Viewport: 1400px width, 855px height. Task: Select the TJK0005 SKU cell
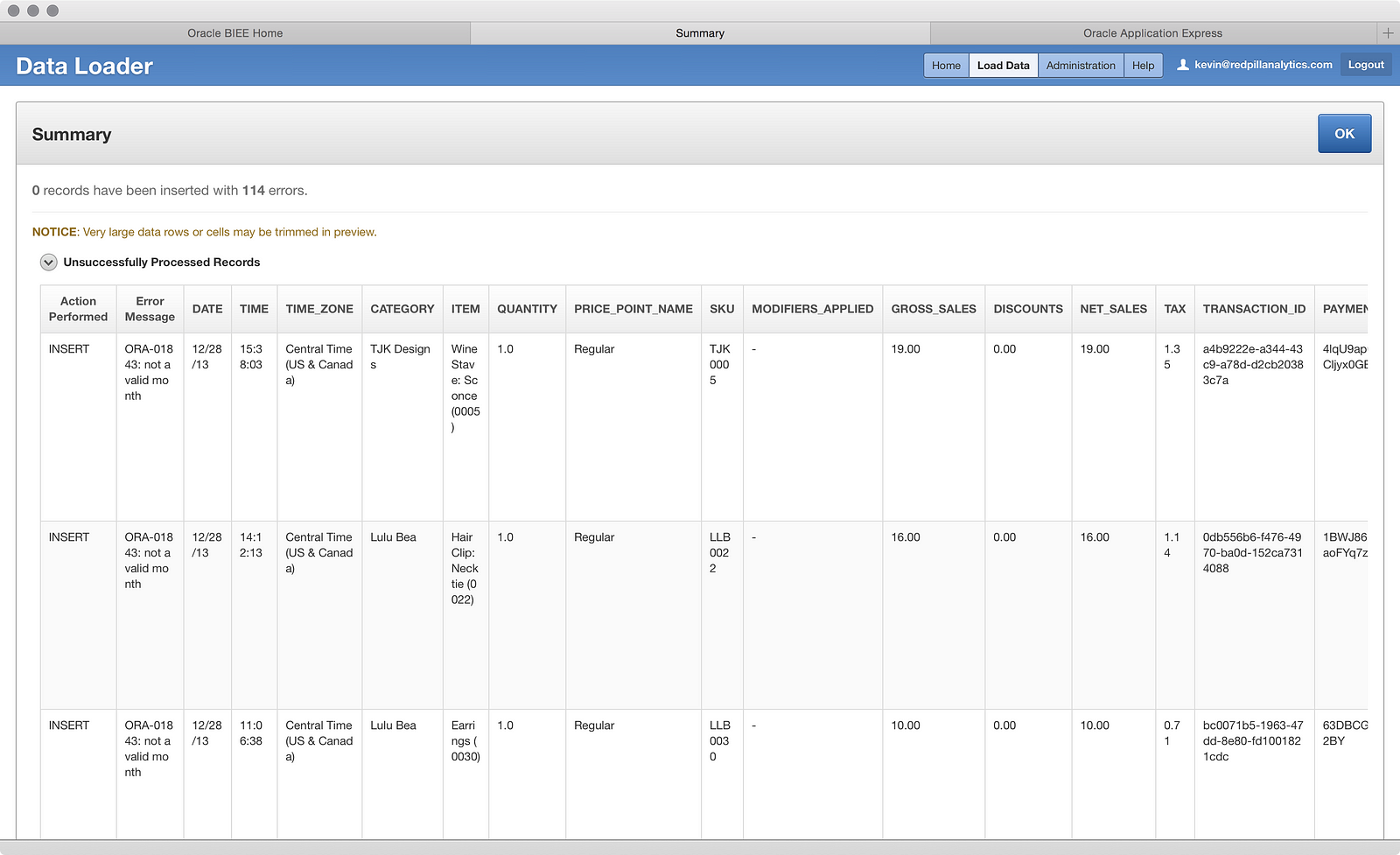[722, 427]
